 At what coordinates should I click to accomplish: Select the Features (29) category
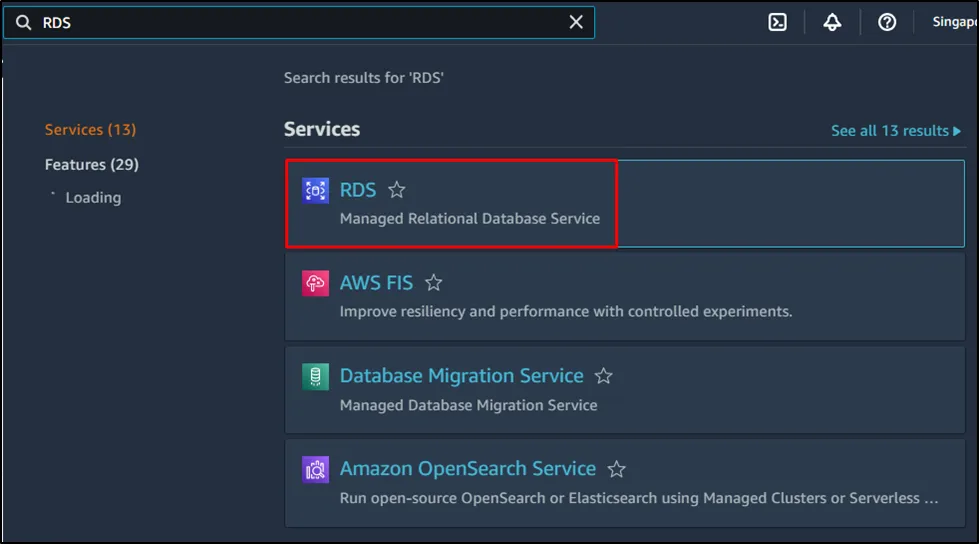click(x=91, y=164)
